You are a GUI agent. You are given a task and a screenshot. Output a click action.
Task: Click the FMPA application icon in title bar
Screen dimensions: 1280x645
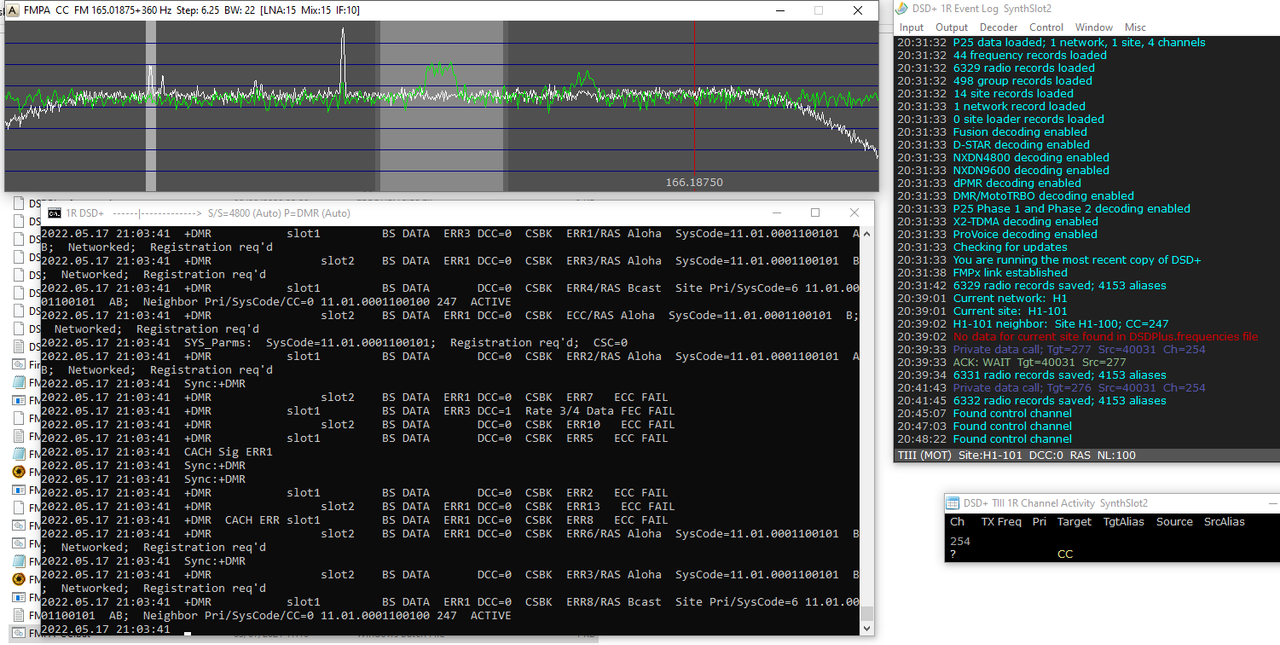coord(13,10)
